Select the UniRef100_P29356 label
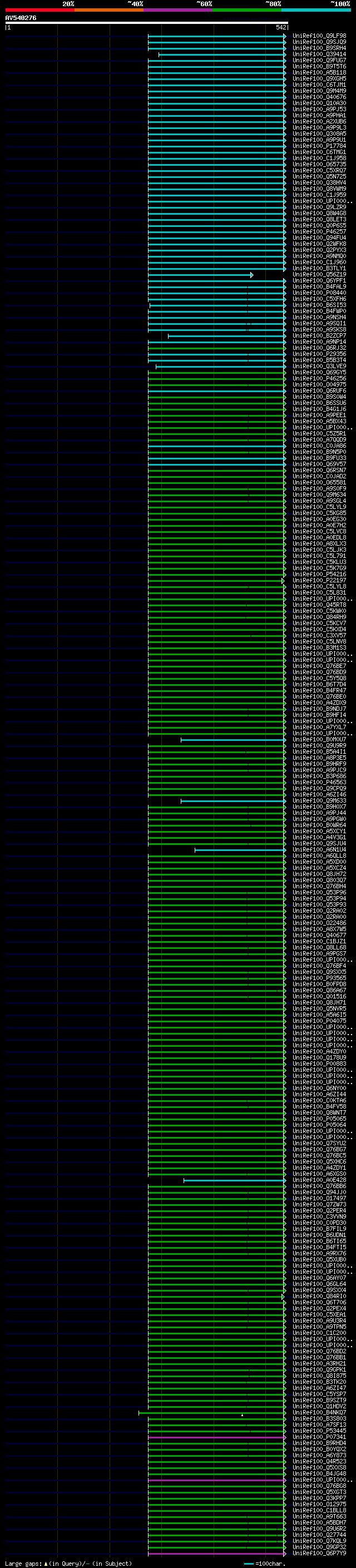 319,354
